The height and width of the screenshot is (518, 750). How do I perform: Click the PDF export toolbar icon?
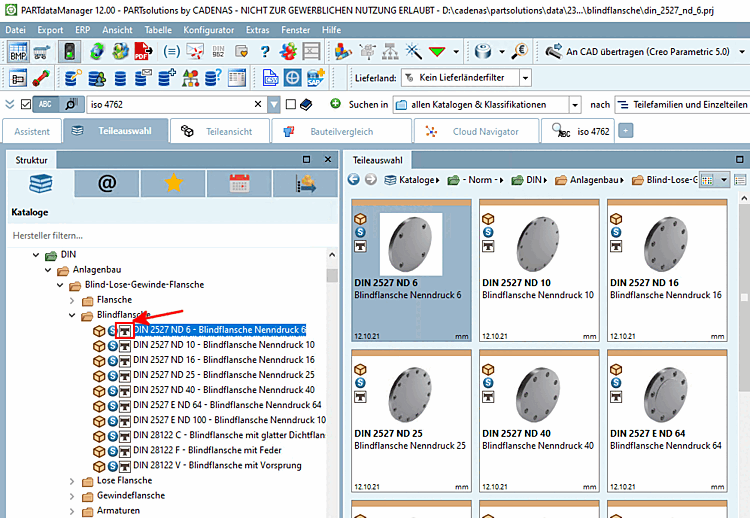[143, 51]
